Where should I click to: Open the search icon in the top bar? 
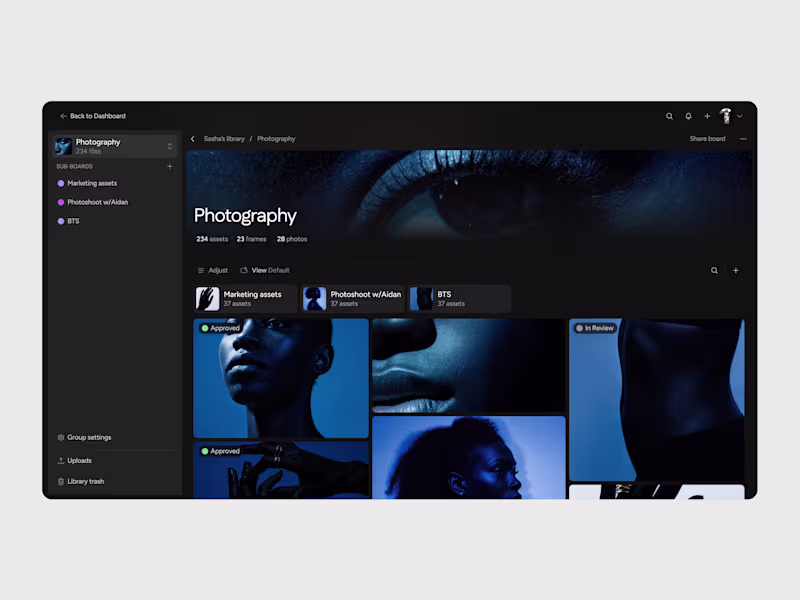tap(669, 116)
